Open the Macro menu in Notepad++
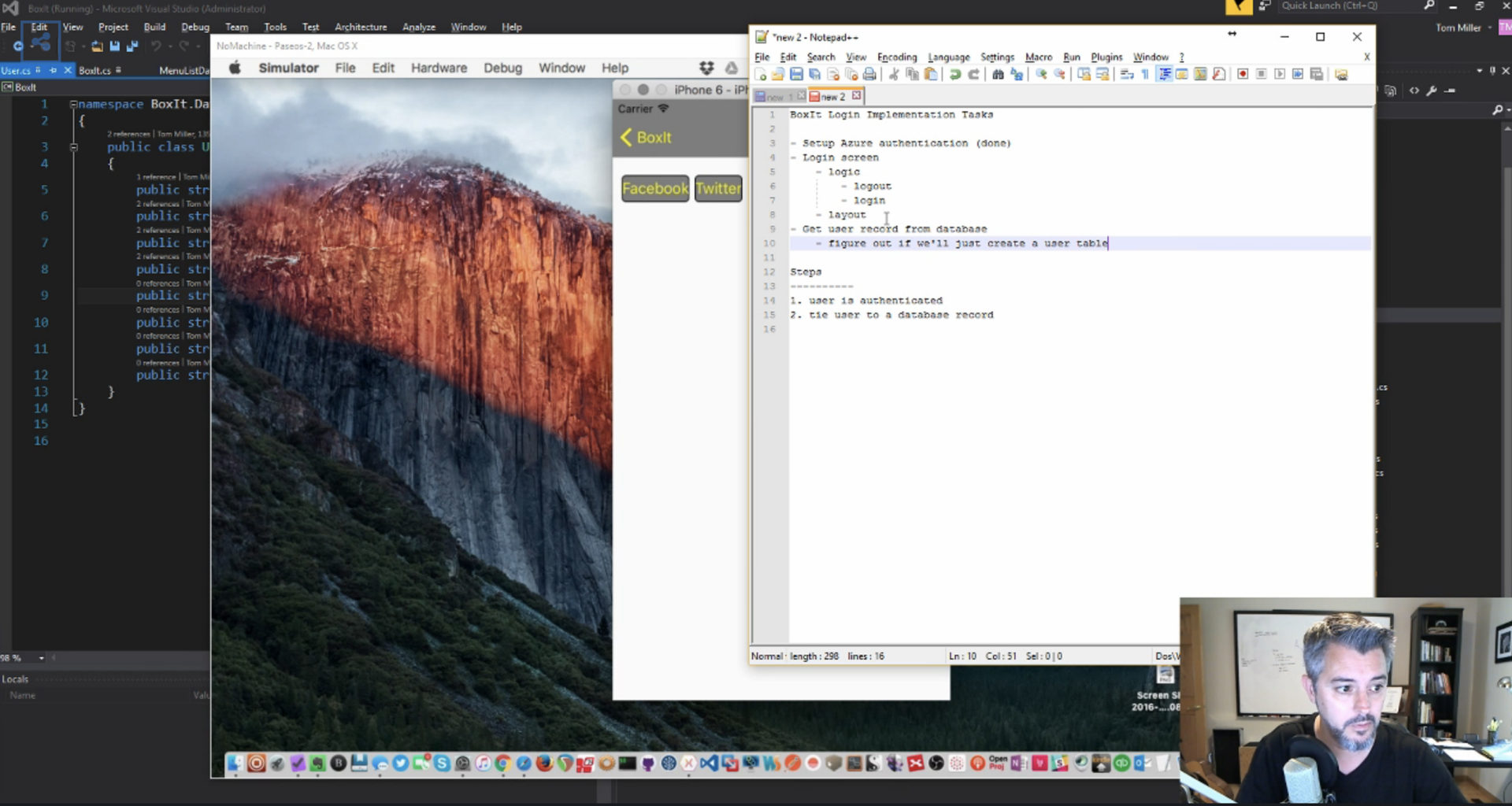Screen dimensions: 1512x806 pyautogui.click(x=1038, y=57)
